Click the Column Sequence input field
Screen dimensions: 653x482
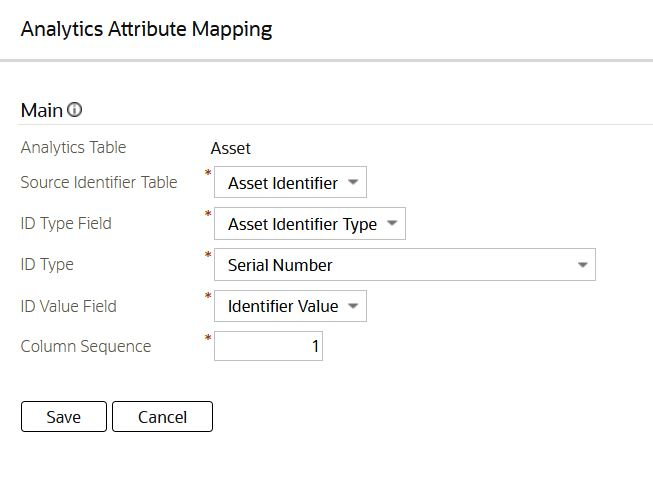click(268, 347)
